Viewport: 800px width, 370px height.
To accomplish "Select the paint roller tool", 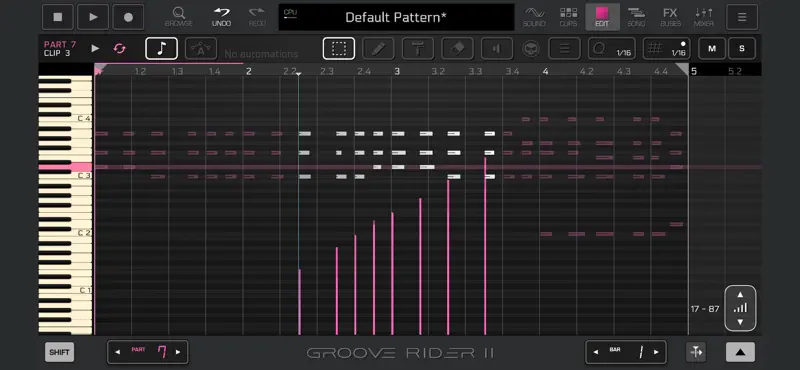I will [418, 48].
